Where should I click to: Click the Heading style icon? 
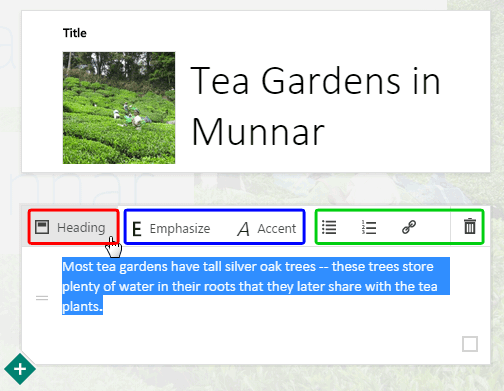tap(42, 227)
